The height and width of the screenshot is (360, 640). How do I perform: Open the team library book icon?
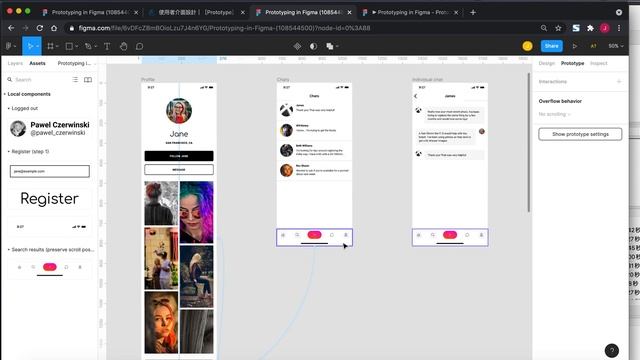[x=88, y=80]
